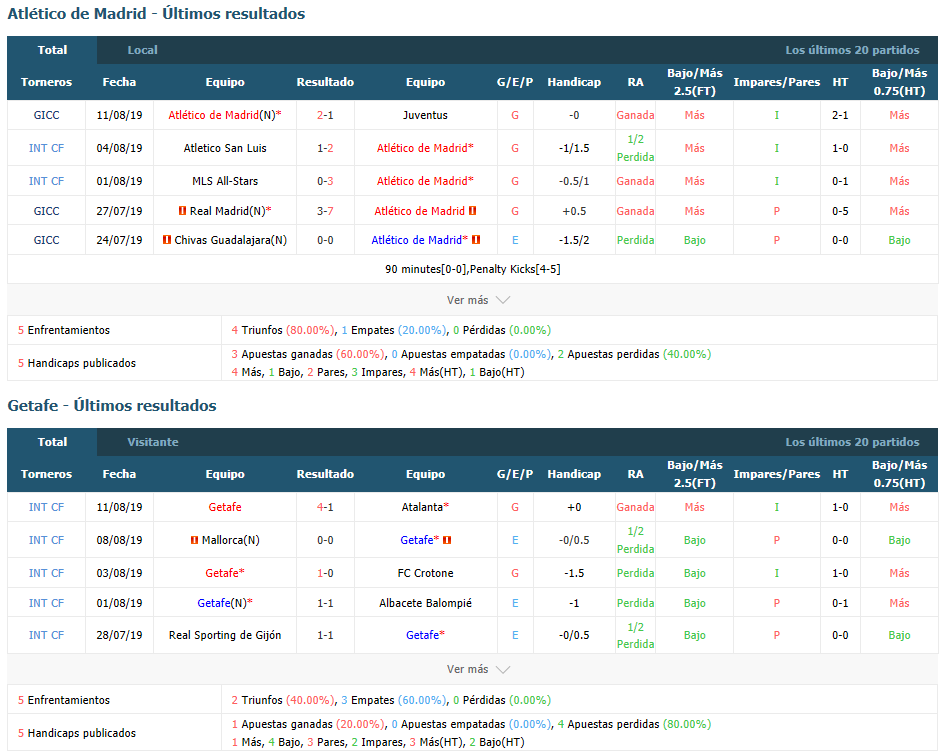The image size is (945, 755).
Task: Open INT CF tournament link on 04/08/19 row
Action: point(46,148)
